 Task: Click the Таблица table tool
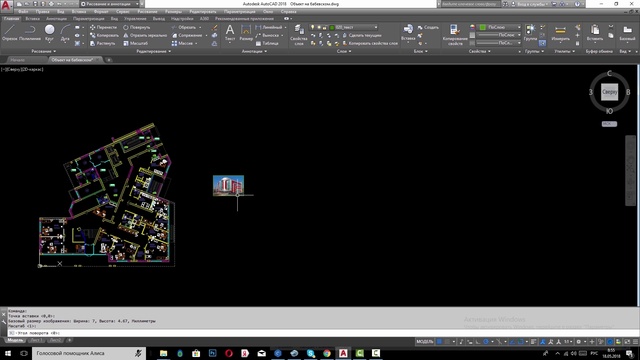267,43
